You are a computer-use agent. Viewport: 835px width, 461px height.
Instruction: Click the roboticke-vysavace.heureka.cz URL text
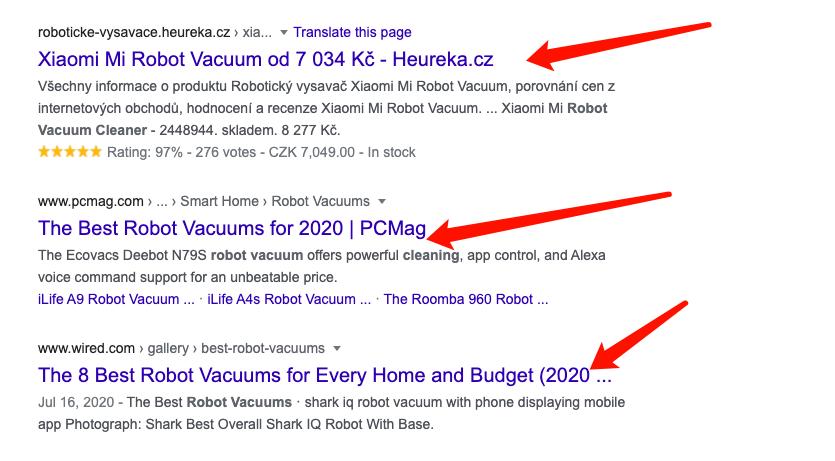(x=134, y=32)
